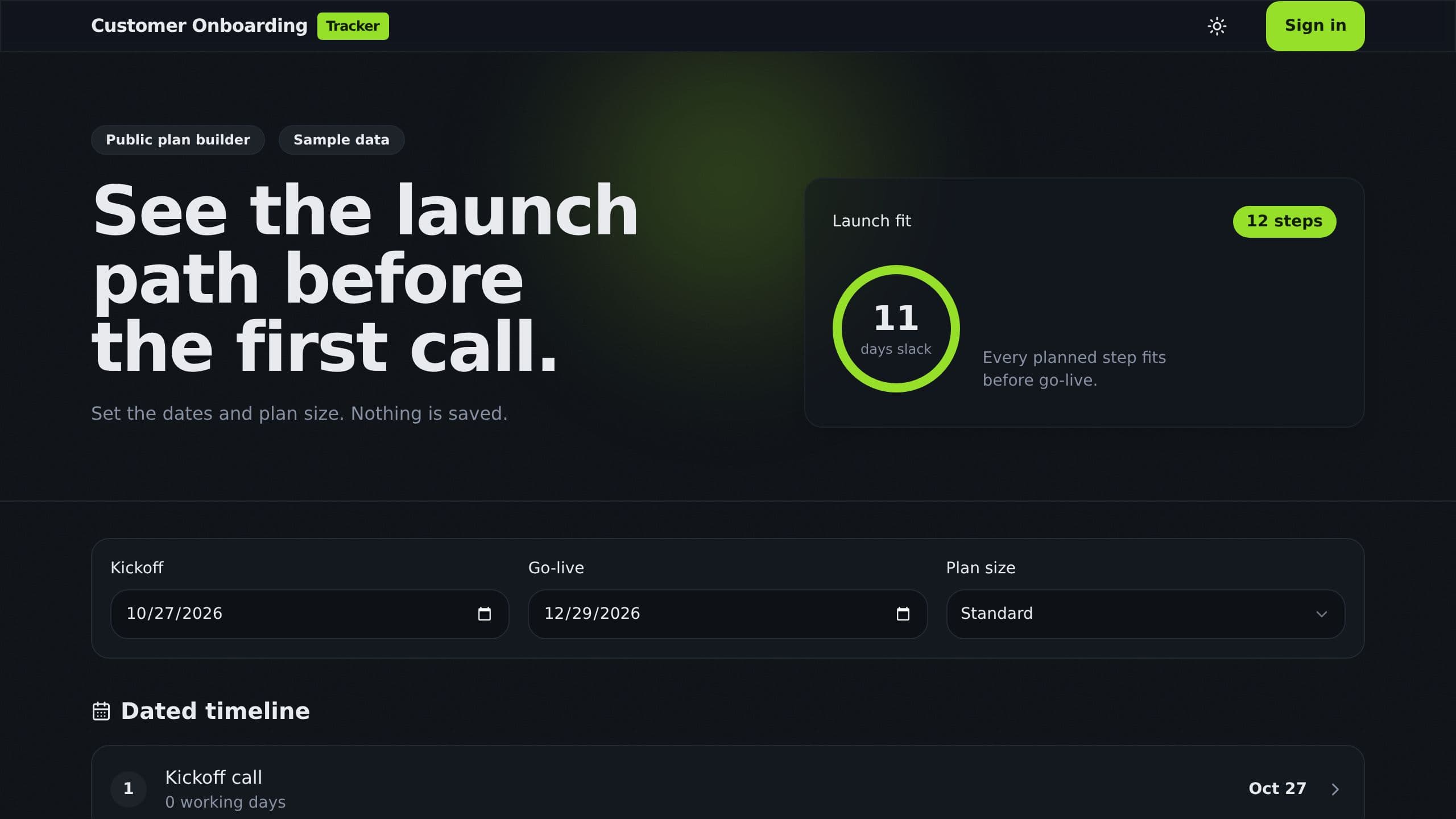The height and width of the screenshot is (819, 1456).
Task: Click the green Tracker badge
Action: click(x=353, y=26)
